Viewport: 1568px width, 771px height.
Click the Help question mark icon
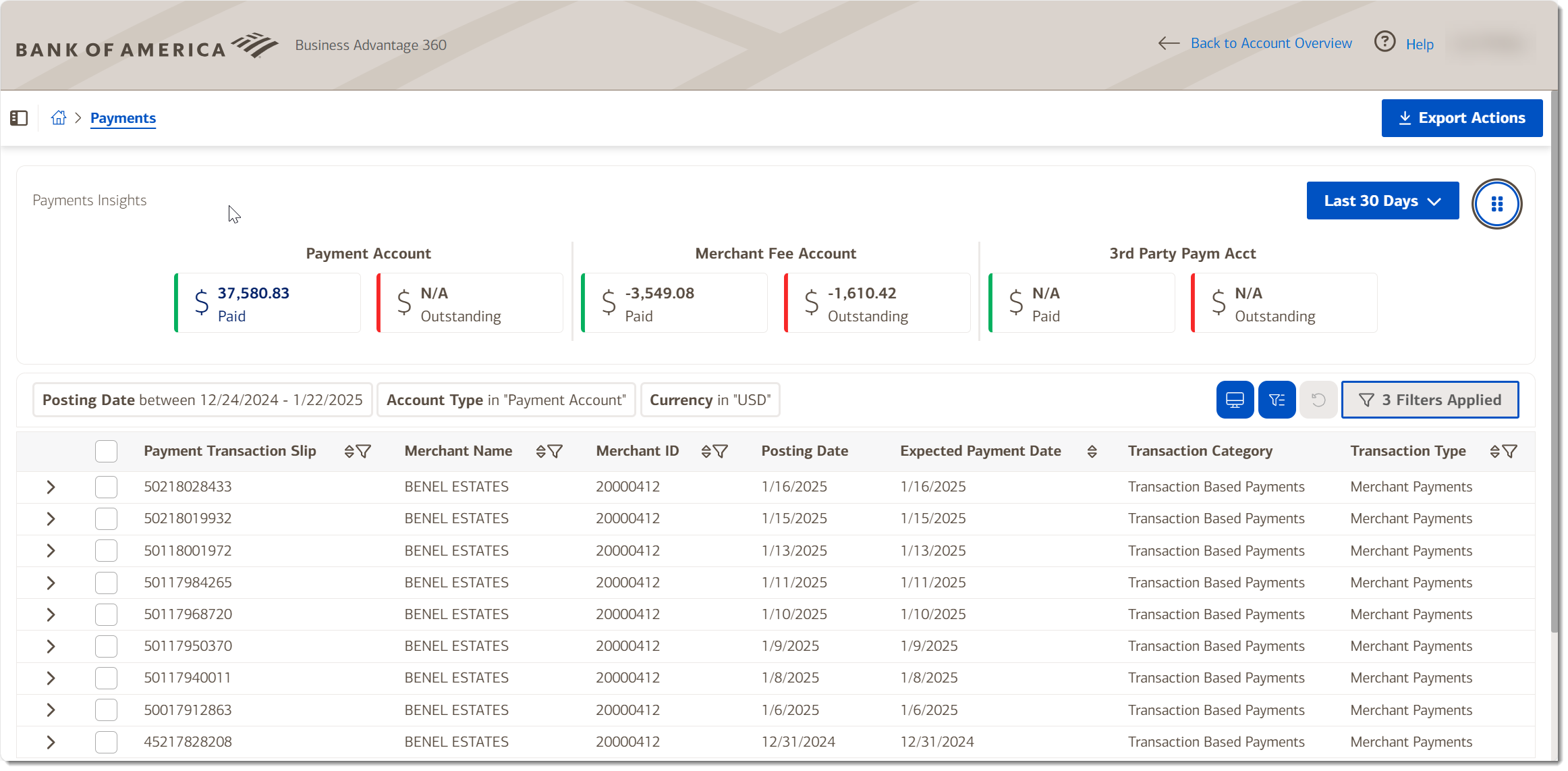click(1384, 43)
